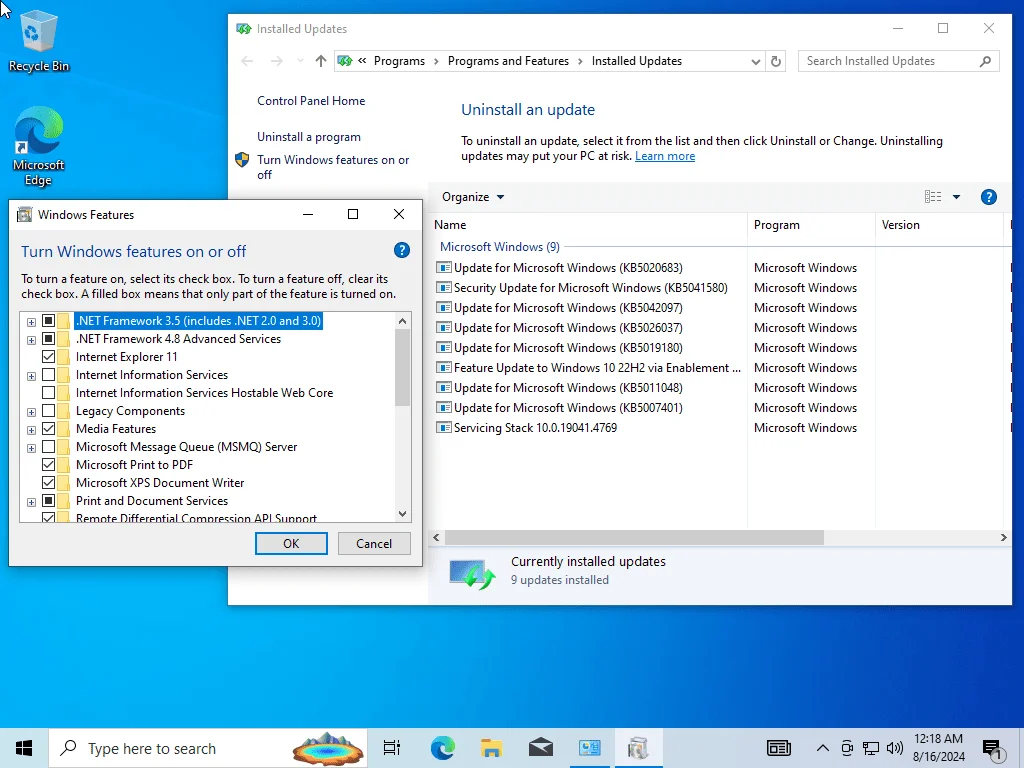The height and width of the screenshot is (768, 1024).
Task: Uncheck the Media Features checkbox
Action: pyautogui.click(x=48, y=429)
